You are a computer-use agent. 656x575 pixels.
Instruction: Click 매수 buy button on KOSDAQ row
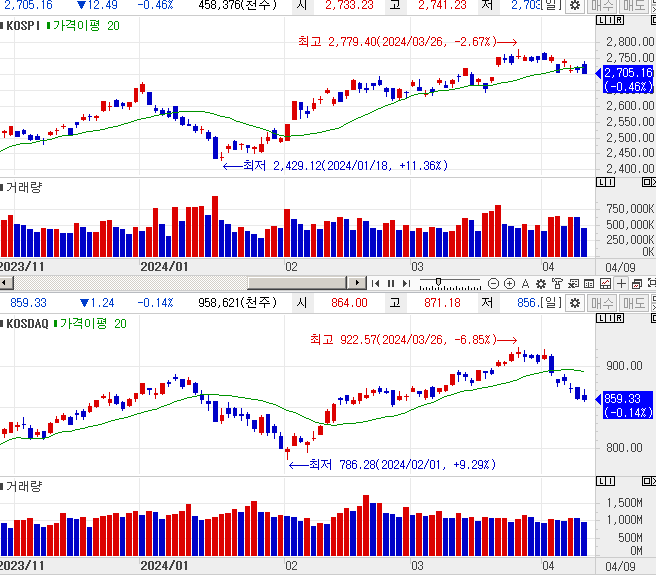click(602, 302)
